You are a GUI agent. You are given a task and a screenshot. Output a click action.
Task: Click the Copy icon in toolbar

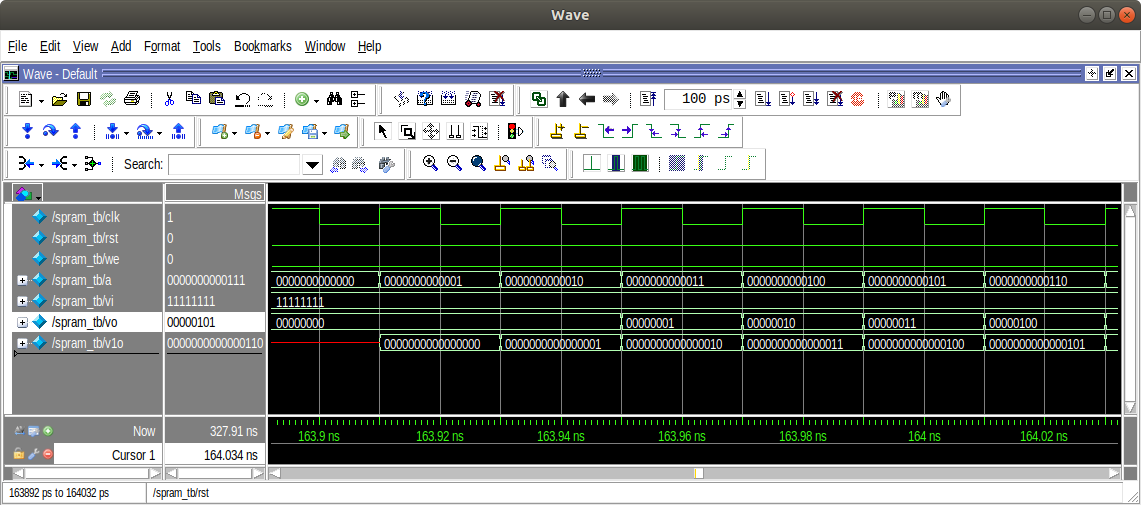click(x=193, y=99)
